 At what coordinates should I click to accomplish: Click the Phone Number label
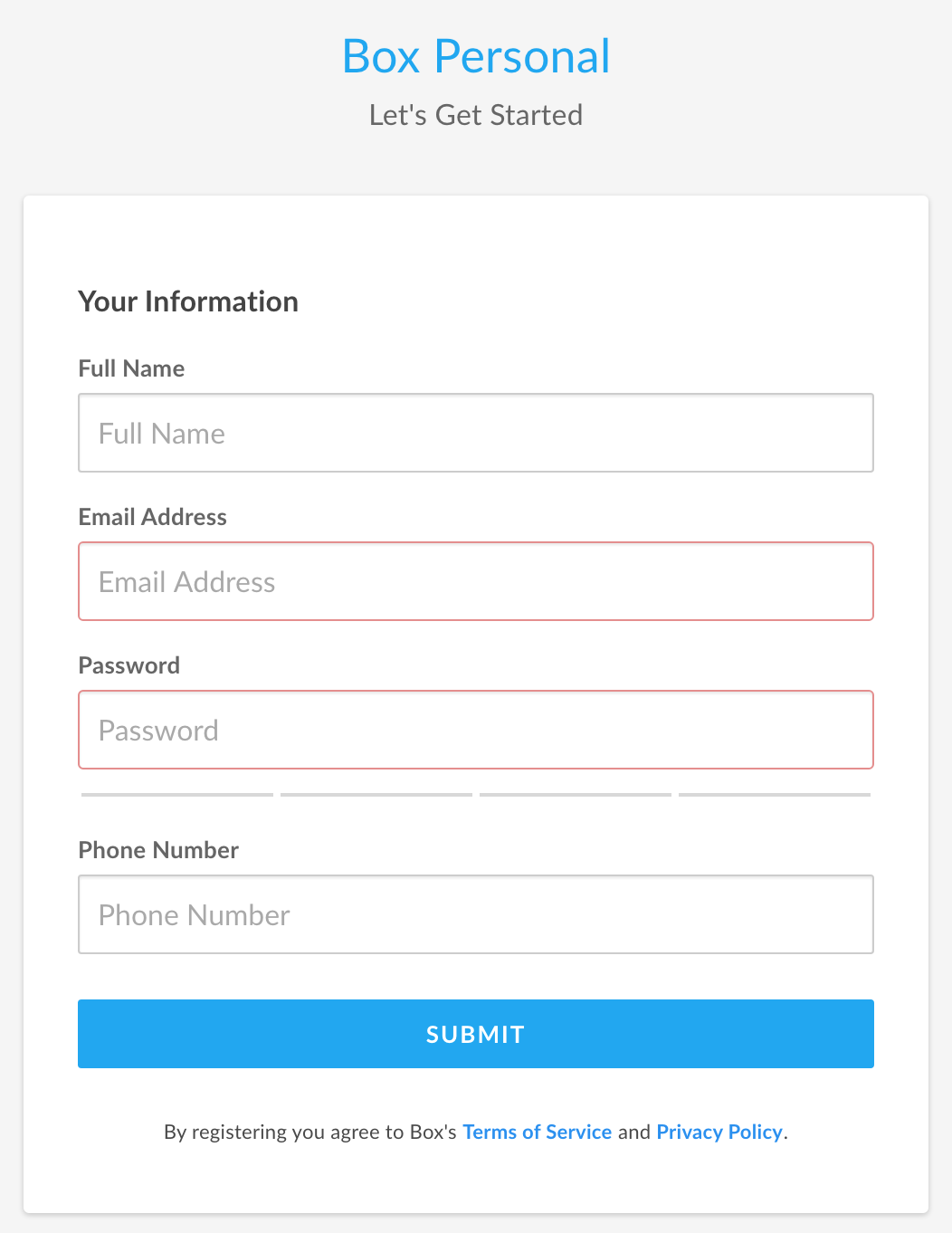pos(158,850)
